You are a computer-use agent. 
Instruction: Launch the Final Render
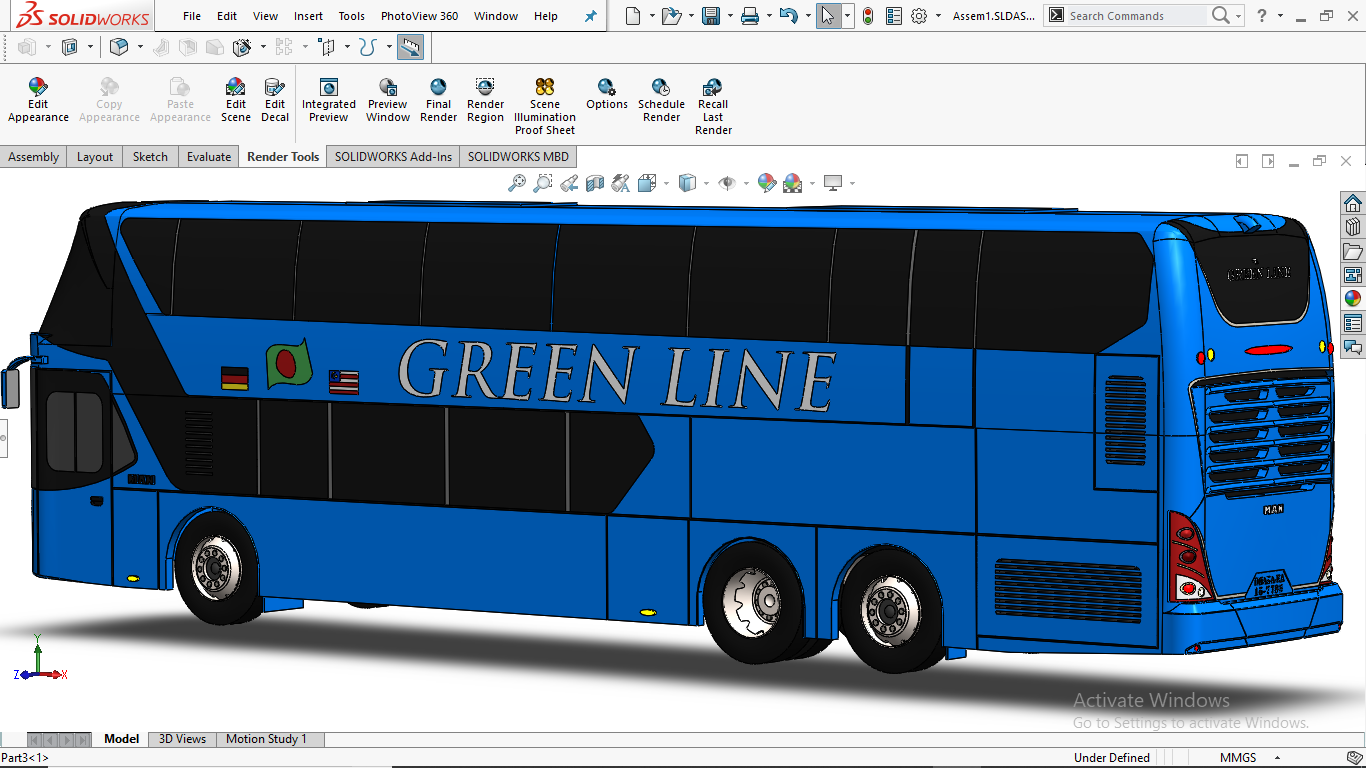click(x=438, y=100)
